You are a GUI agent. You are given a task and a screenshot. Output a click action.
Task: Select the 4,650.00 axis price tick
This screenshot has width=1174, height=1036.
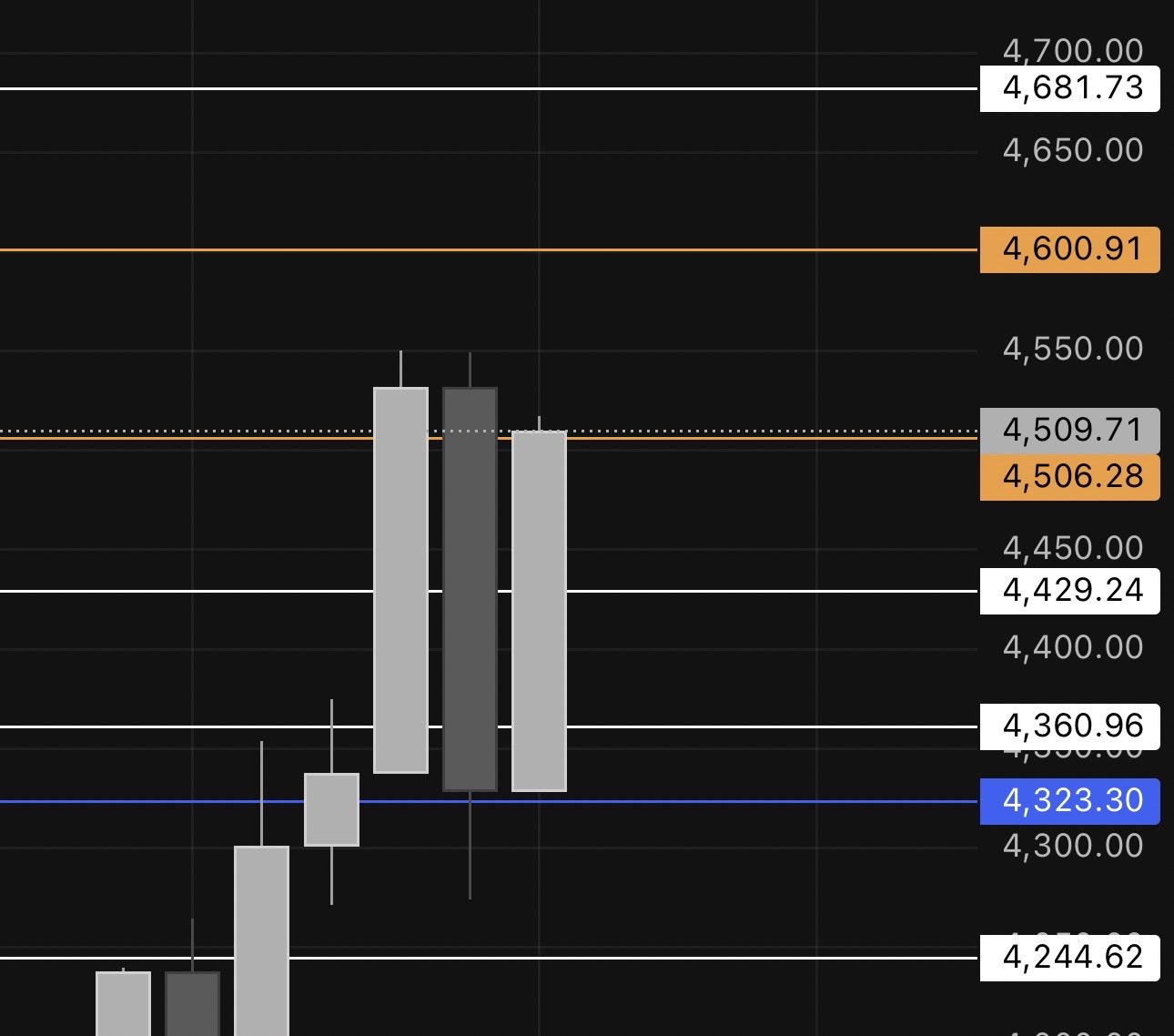click(x=1073, y=150)
